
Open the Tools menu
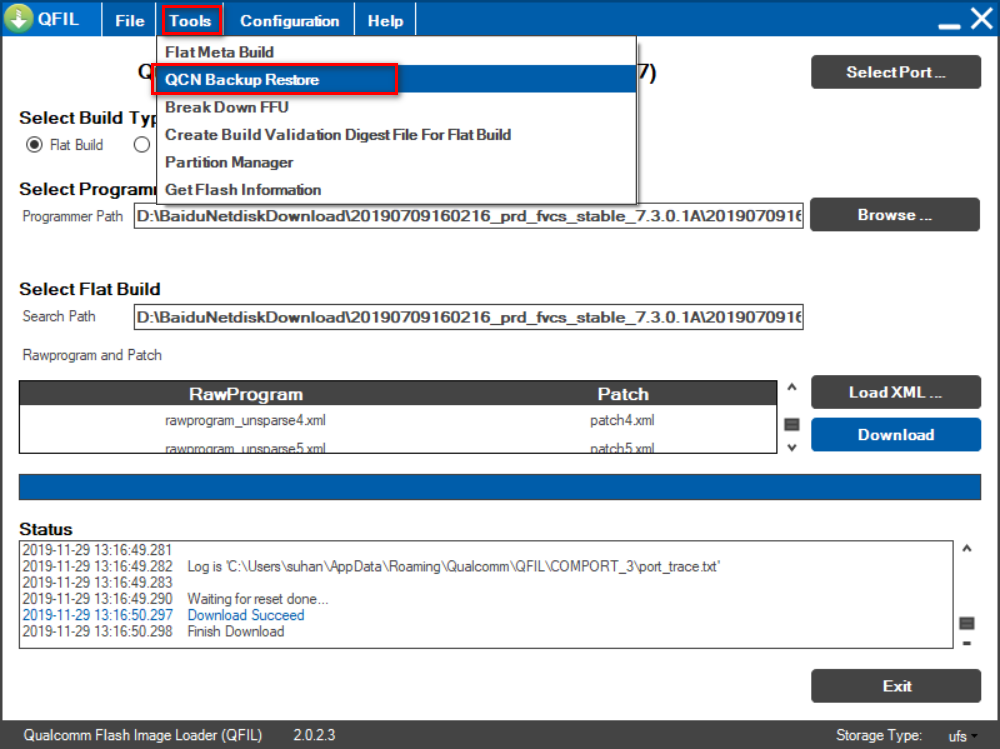pos(190,20)
